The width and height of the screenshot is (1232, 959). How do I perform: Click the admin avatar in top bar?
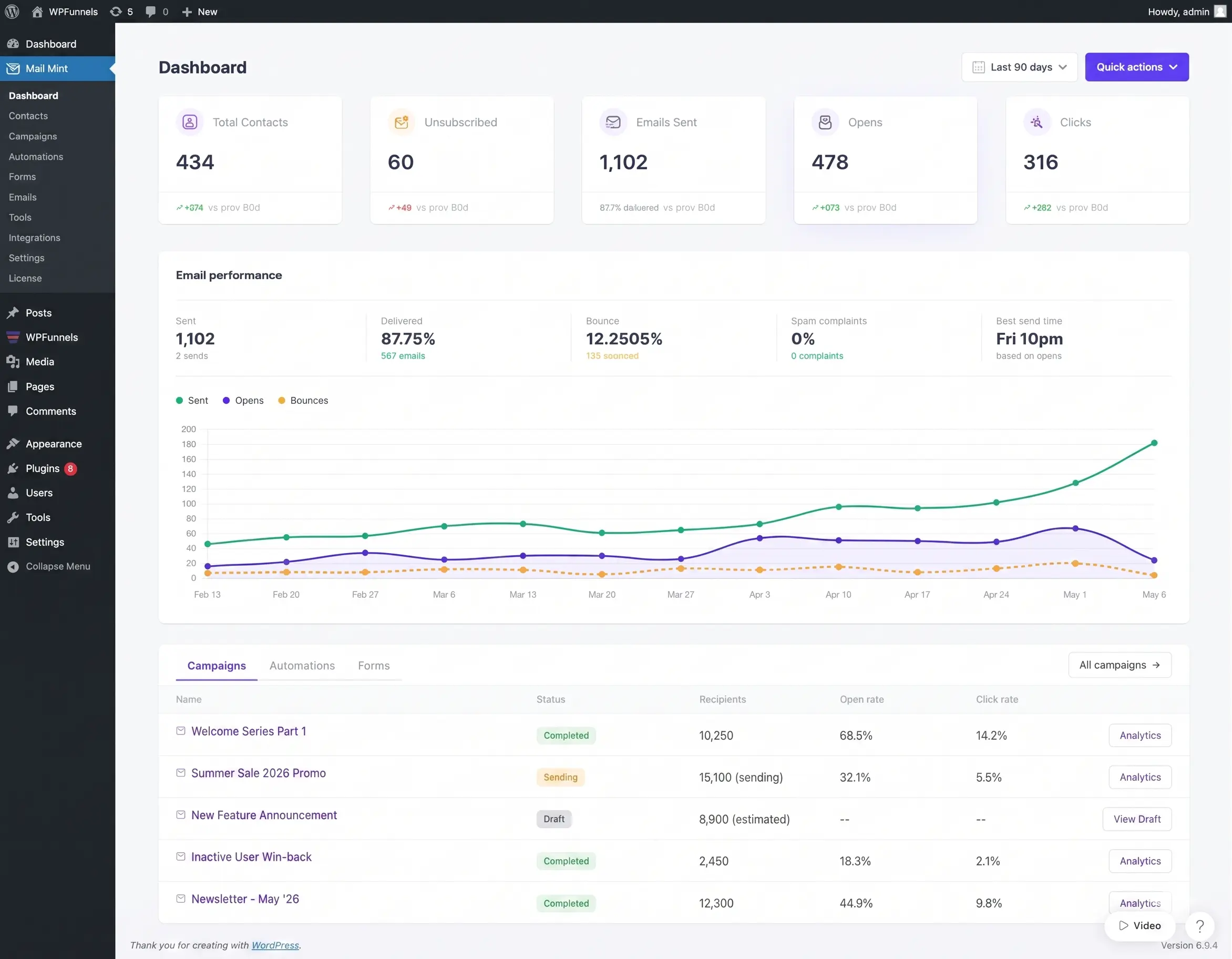[x=1219, y=11]
